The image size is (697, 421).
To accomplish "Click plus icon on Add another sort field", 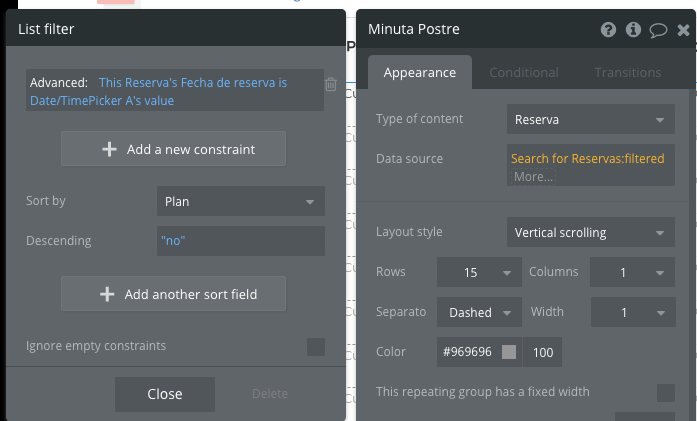I will [107, 294].
